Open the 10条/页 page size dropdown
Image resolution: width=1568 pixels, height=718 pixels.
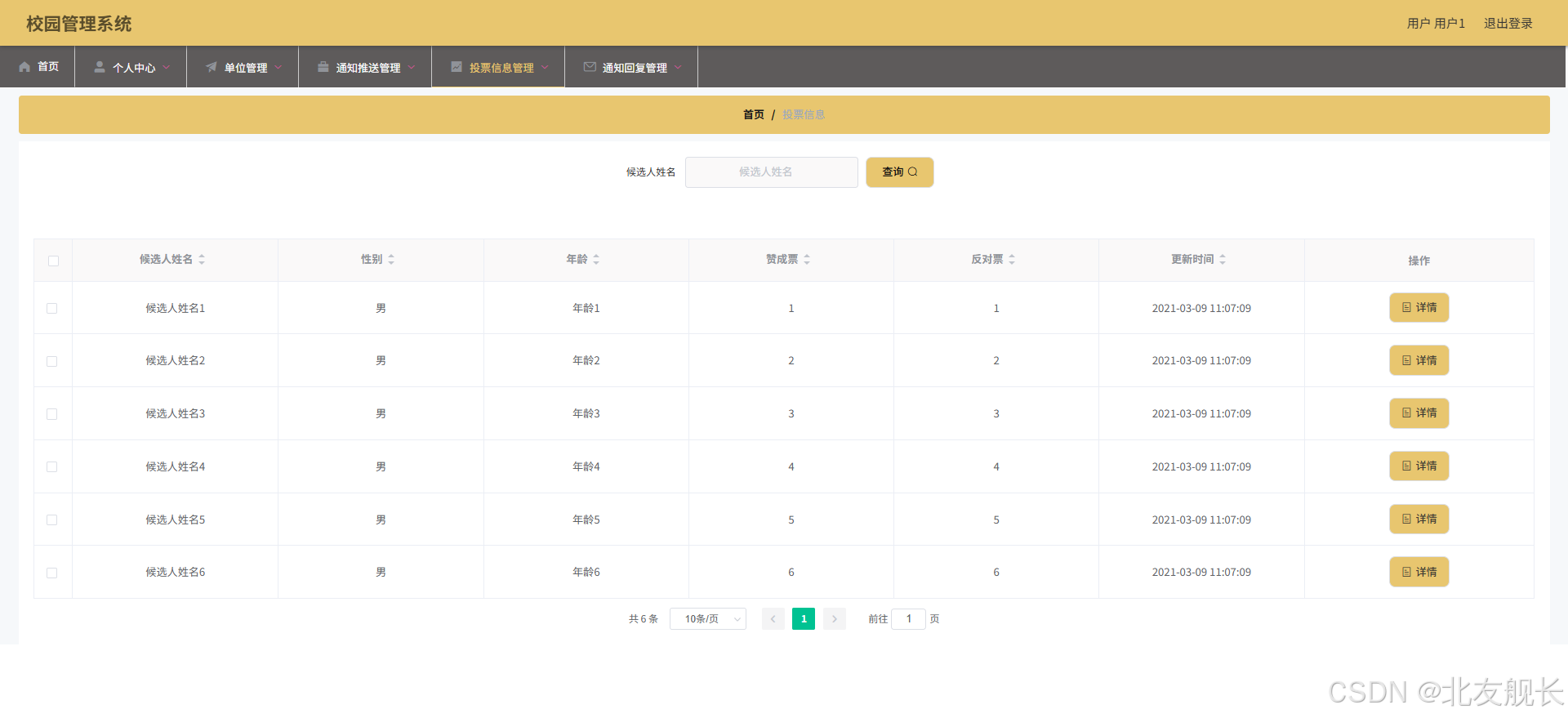tap(708, 619)
